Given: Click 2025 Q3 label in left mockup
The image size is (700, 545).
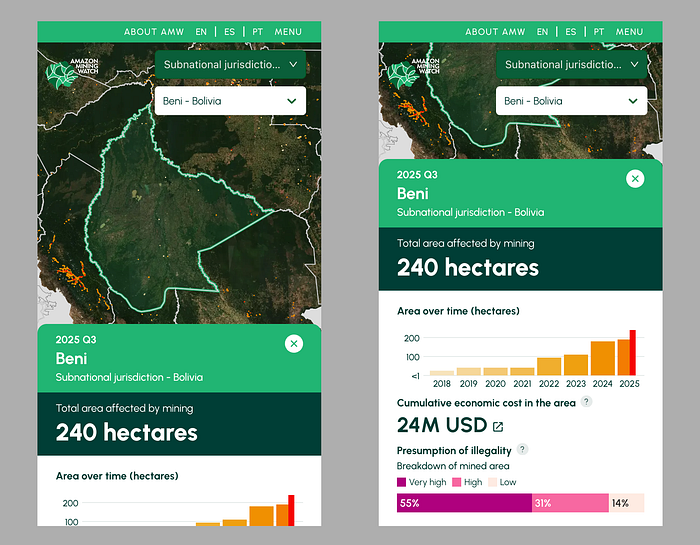Looking at the screenshot, I should (x=76, y=340).
